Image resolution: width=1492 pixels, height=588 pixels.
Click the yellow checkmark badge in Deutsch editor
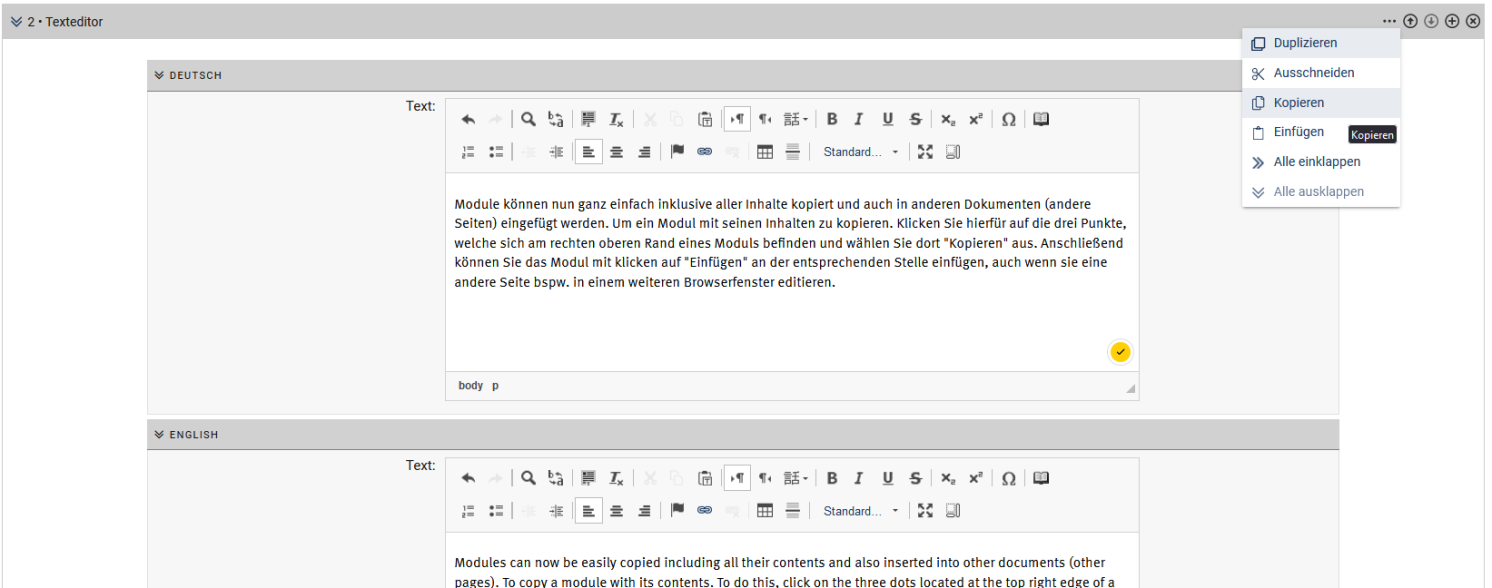pos(1120,352)
